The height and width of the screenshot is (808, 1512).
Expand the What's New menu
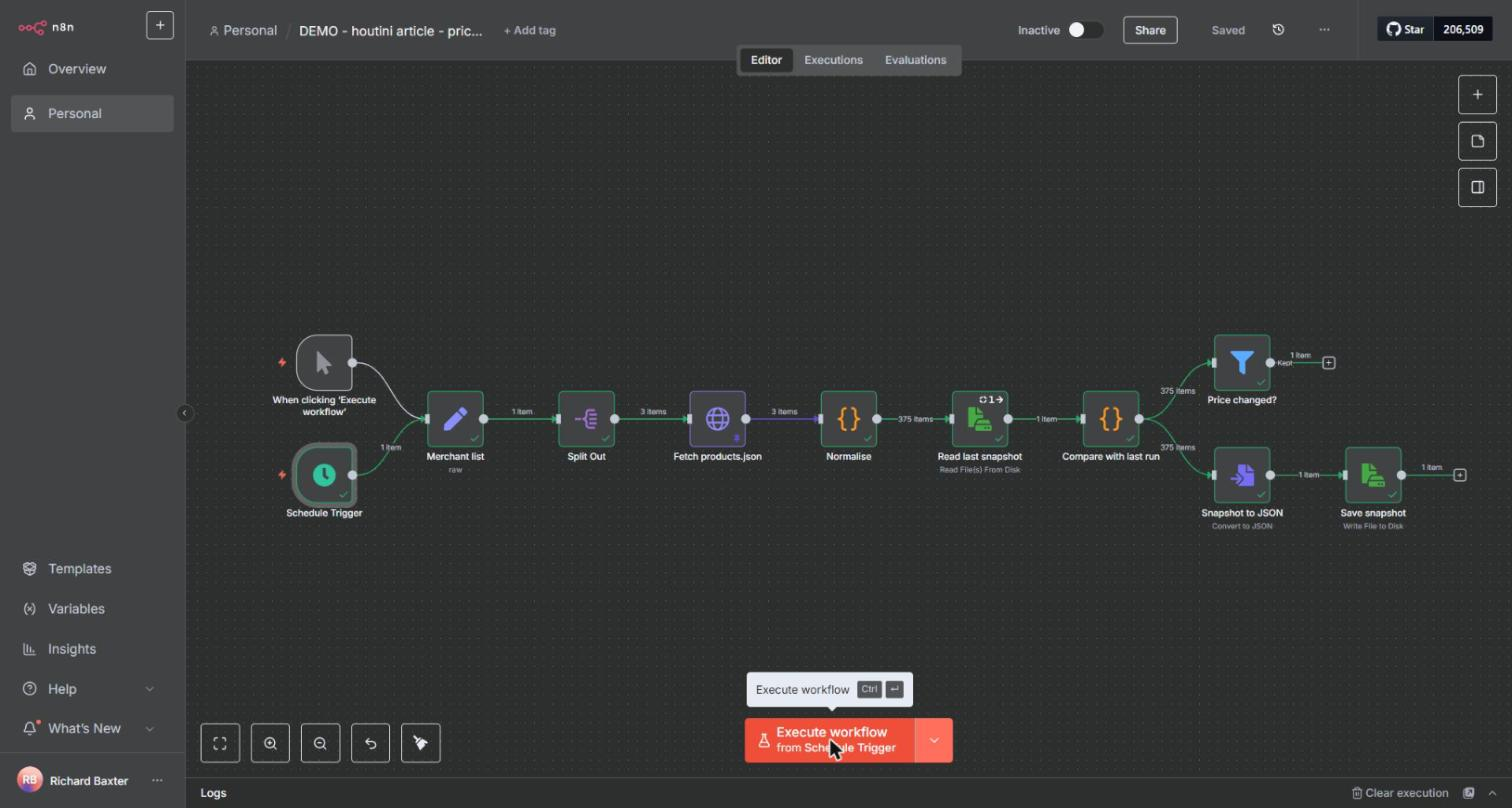[x=92, y=729]
